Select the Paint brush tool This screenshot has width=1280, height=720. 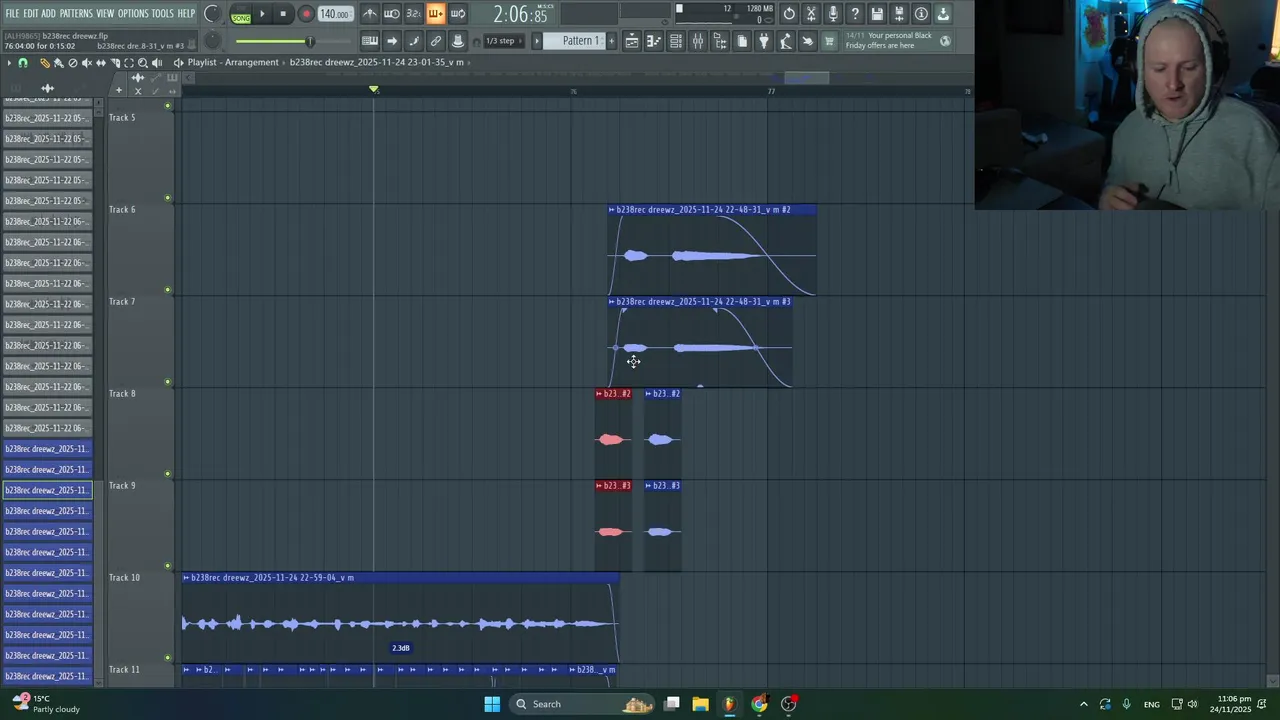pos(58,63)
